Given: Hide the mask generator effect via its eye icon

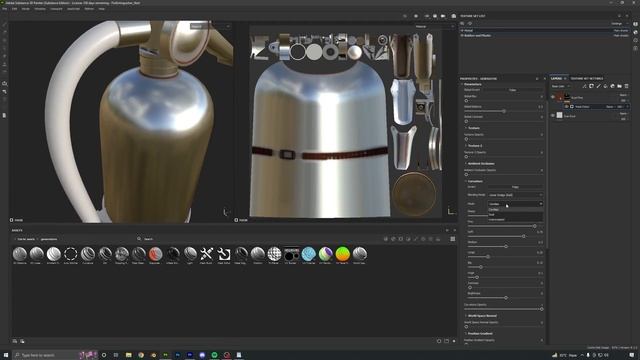Looking at the screenshot, I should tap(567, 107).
